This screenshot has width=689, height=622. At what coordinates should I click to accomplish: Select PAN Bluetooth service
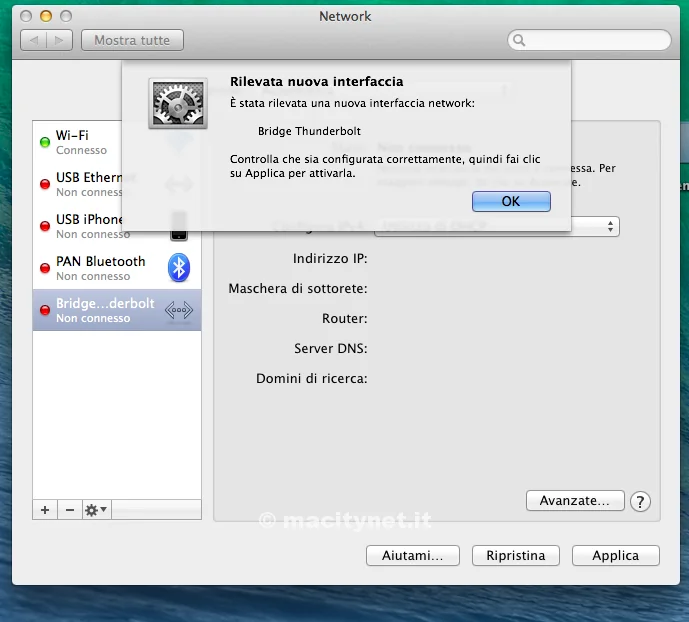pos(117,268)
